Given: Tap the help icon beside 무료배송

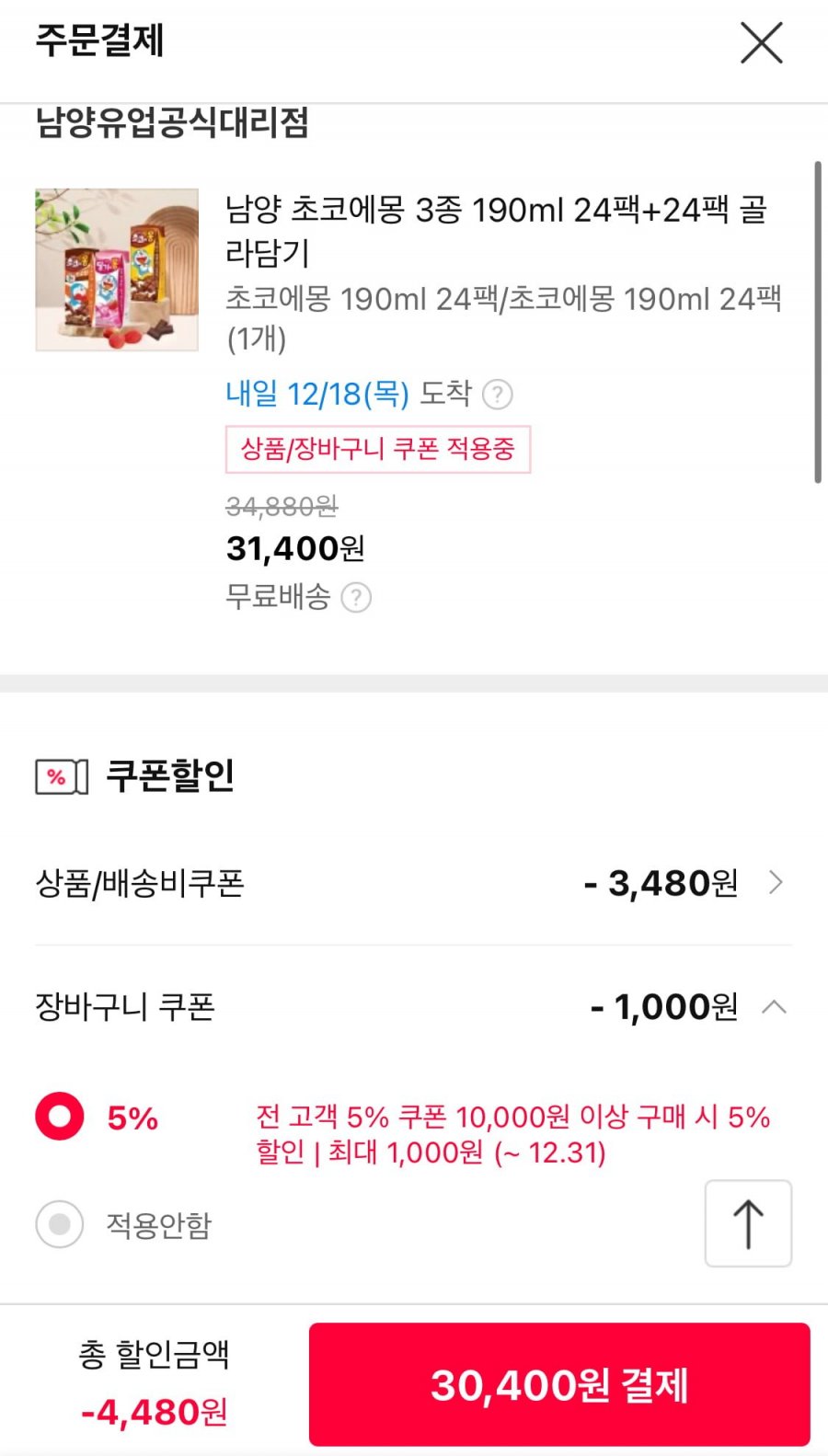Looking at the screenshot, I should tap(356, 598).
